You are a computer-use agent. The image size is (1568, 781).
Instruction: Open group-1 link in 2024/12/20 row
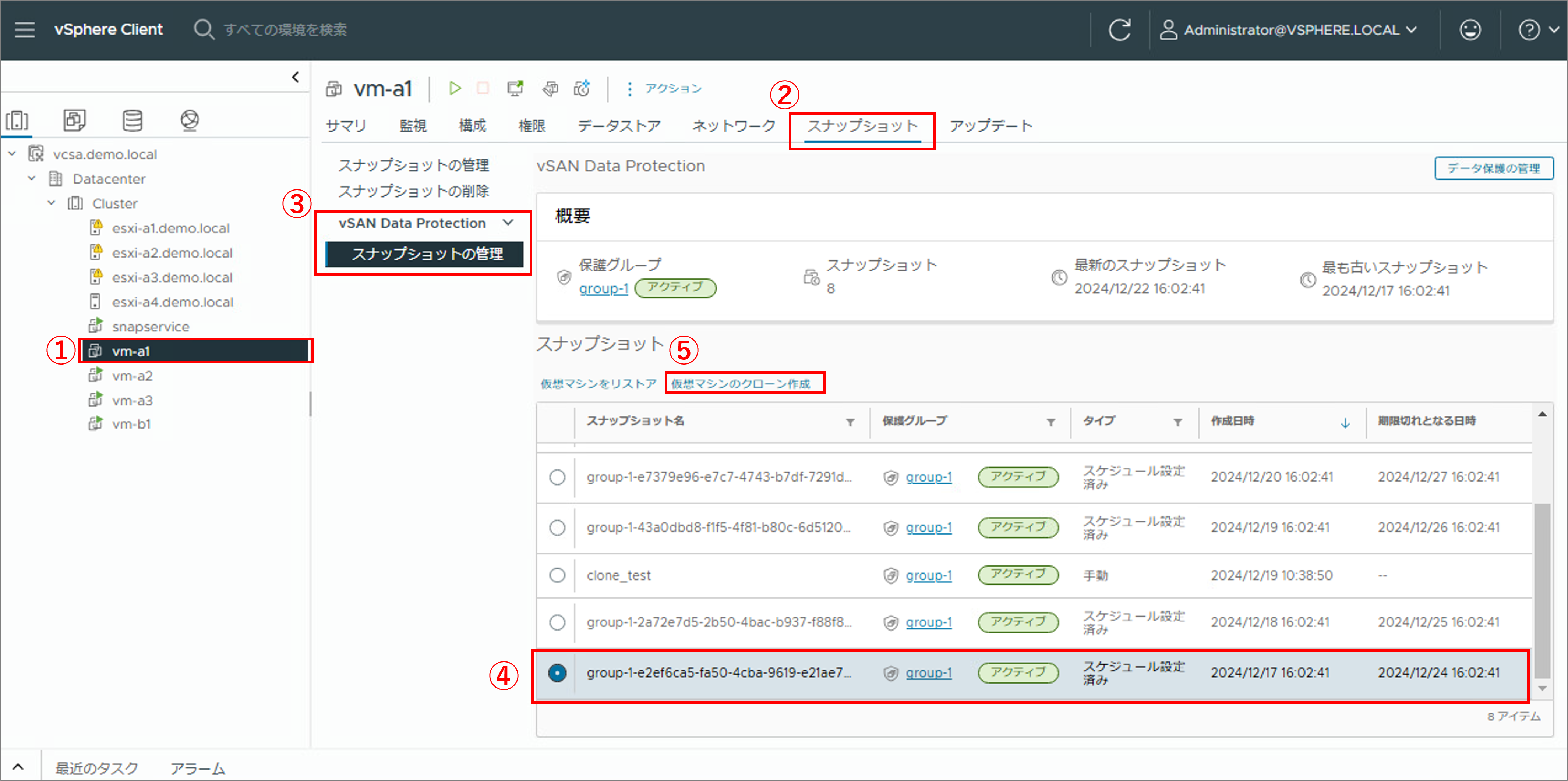tap(928, 477)
